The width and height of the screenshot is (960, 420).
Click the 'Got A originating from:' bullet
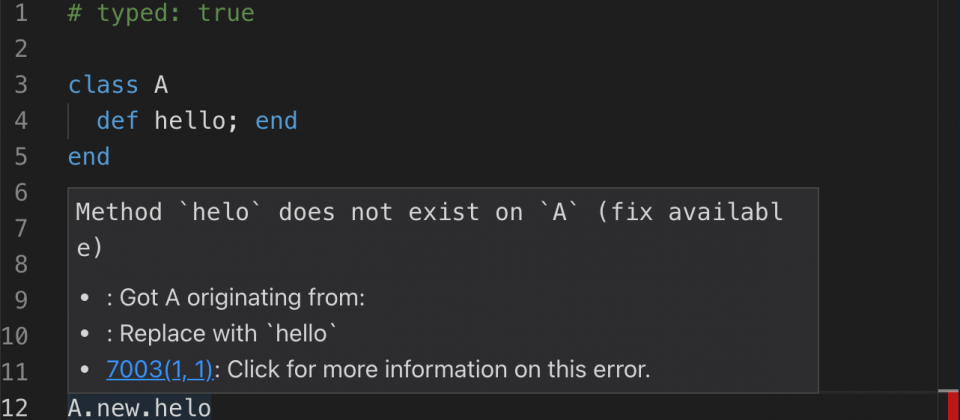tap(242, 298)
